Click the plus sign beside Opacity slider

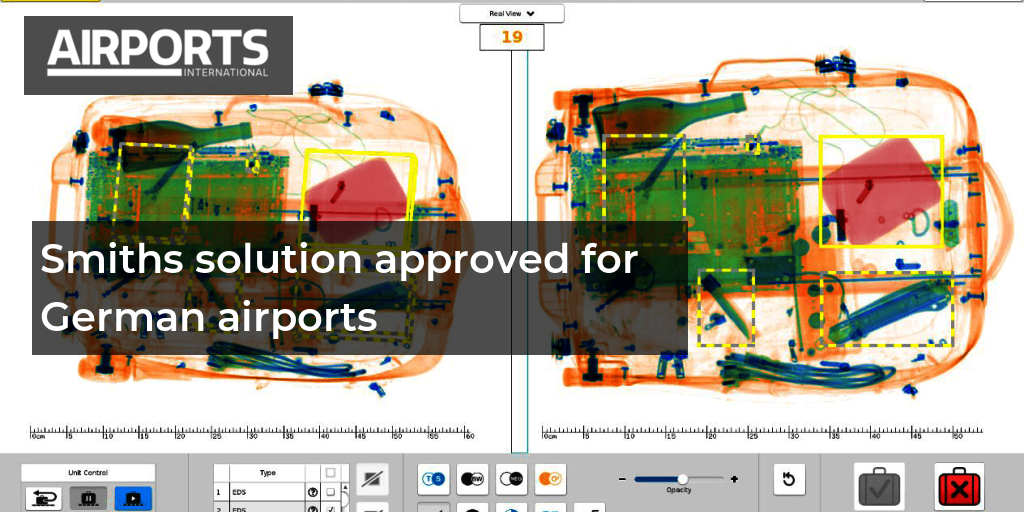[x=734, y=479]
